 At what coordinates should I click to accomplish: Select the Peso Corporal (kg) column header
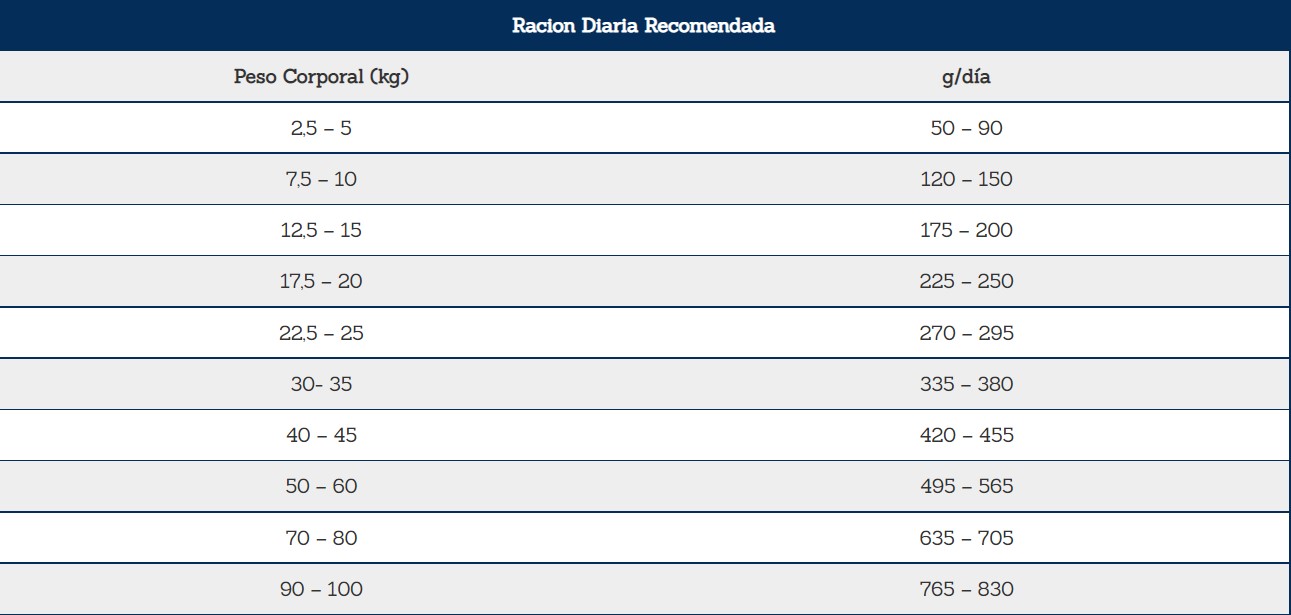click(321, 77)
